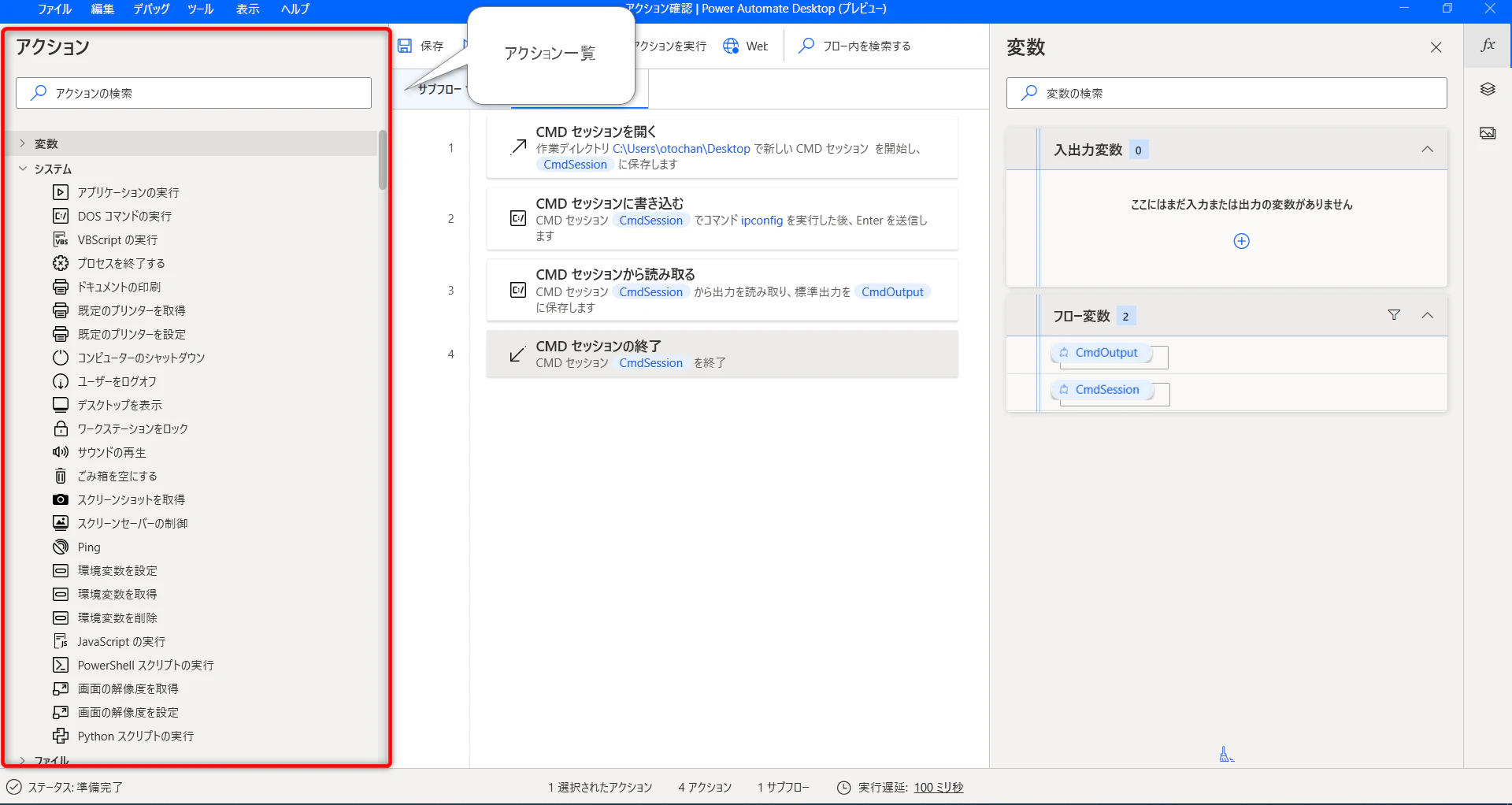1512x805 pixels.
Task: Select the DOS コマンドの実行 icon
Action: (x=61, y=216)
